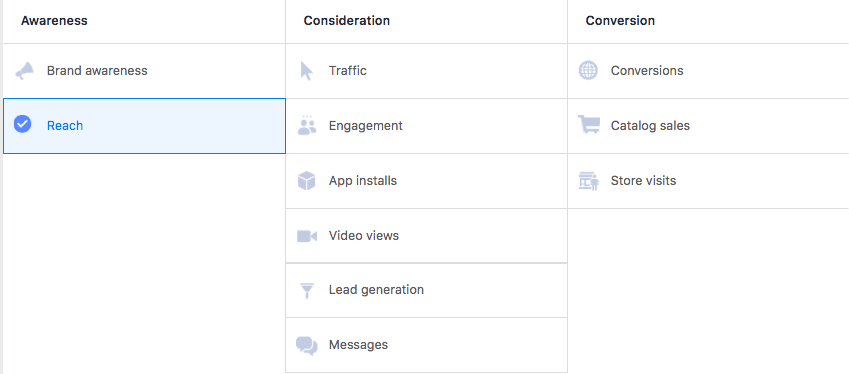Select the Messages objective
Image resolution: width=849 pixels, height=374 pixels.
(427, 345)
